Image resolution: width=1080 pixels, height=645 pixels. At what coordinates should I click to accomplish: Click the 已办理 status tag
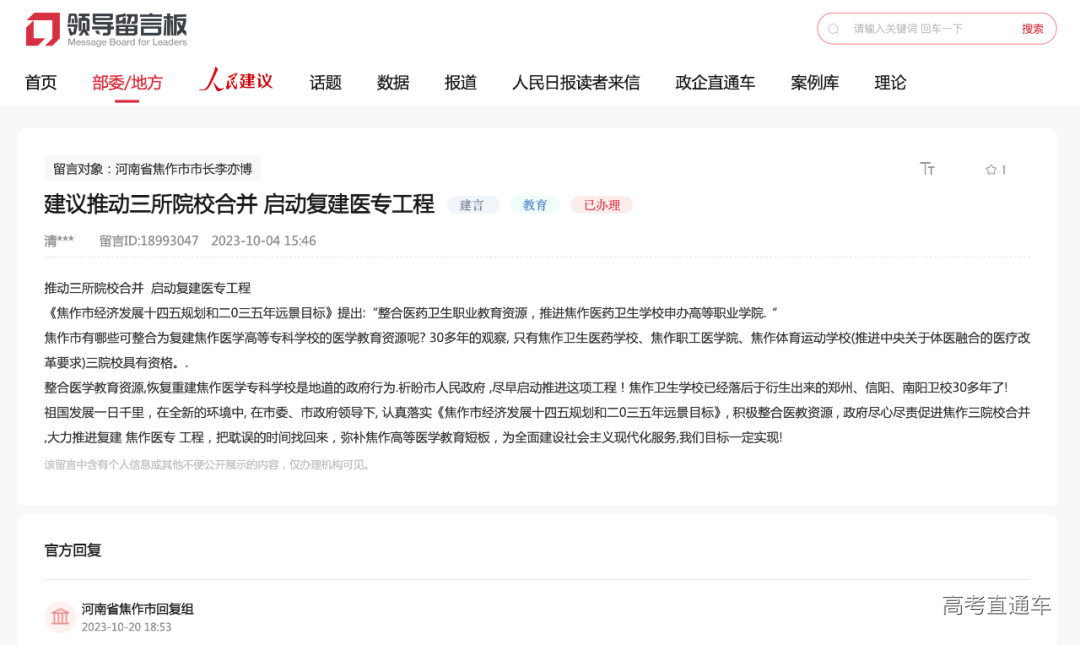[601, 205]
